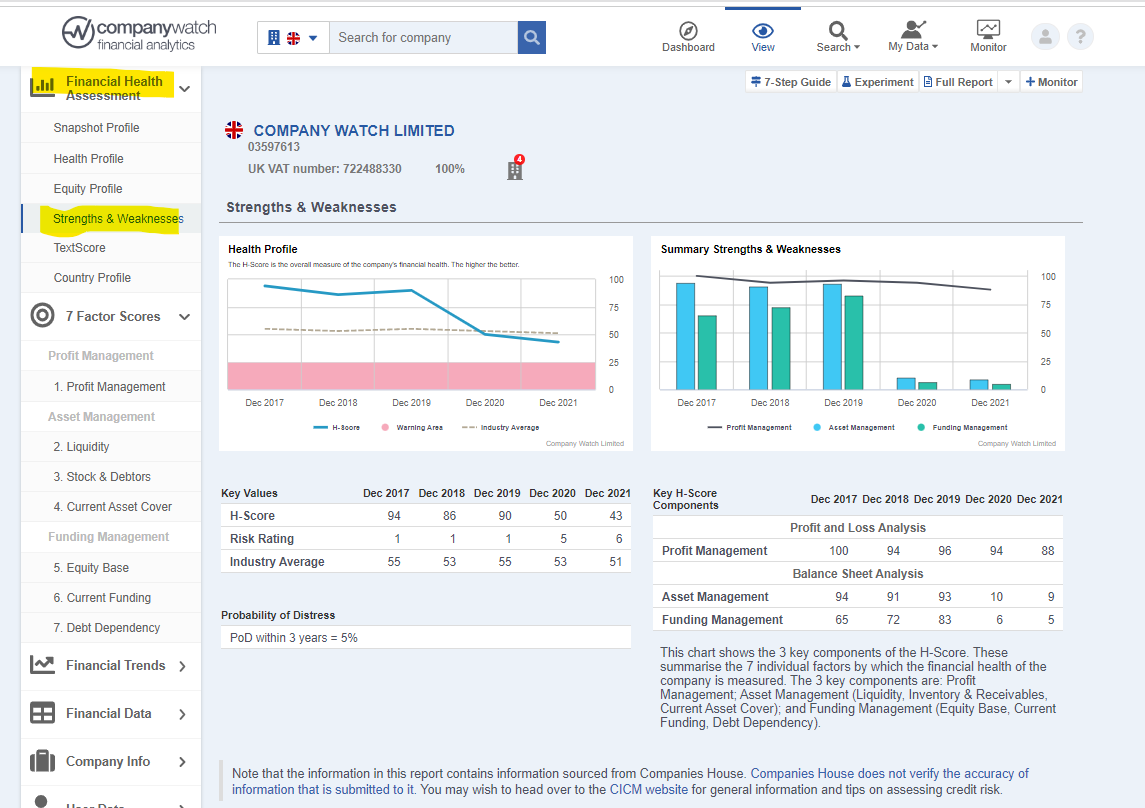This screenshot has height=808, width=1145.
Task: Click the UK flag beside company name
Action: pos(234,130)
